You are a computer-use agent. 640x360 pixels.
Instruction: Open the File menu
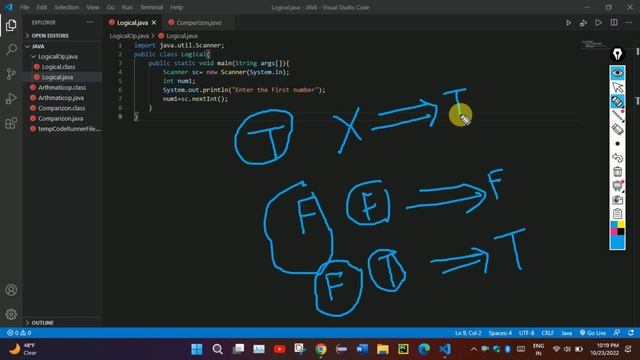click(x=24, y=7)
